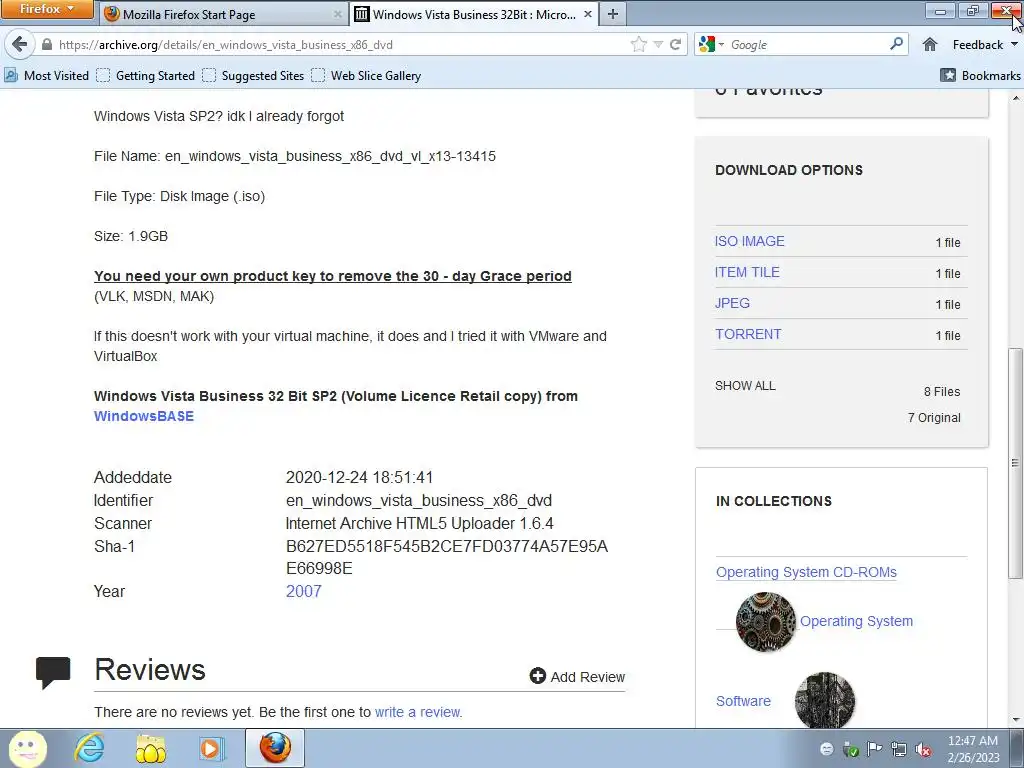Screen dimensions: 1024x768
Task: Click the Sha-1 hash value text
Action: pyautogui.click(x=447, y=557)
